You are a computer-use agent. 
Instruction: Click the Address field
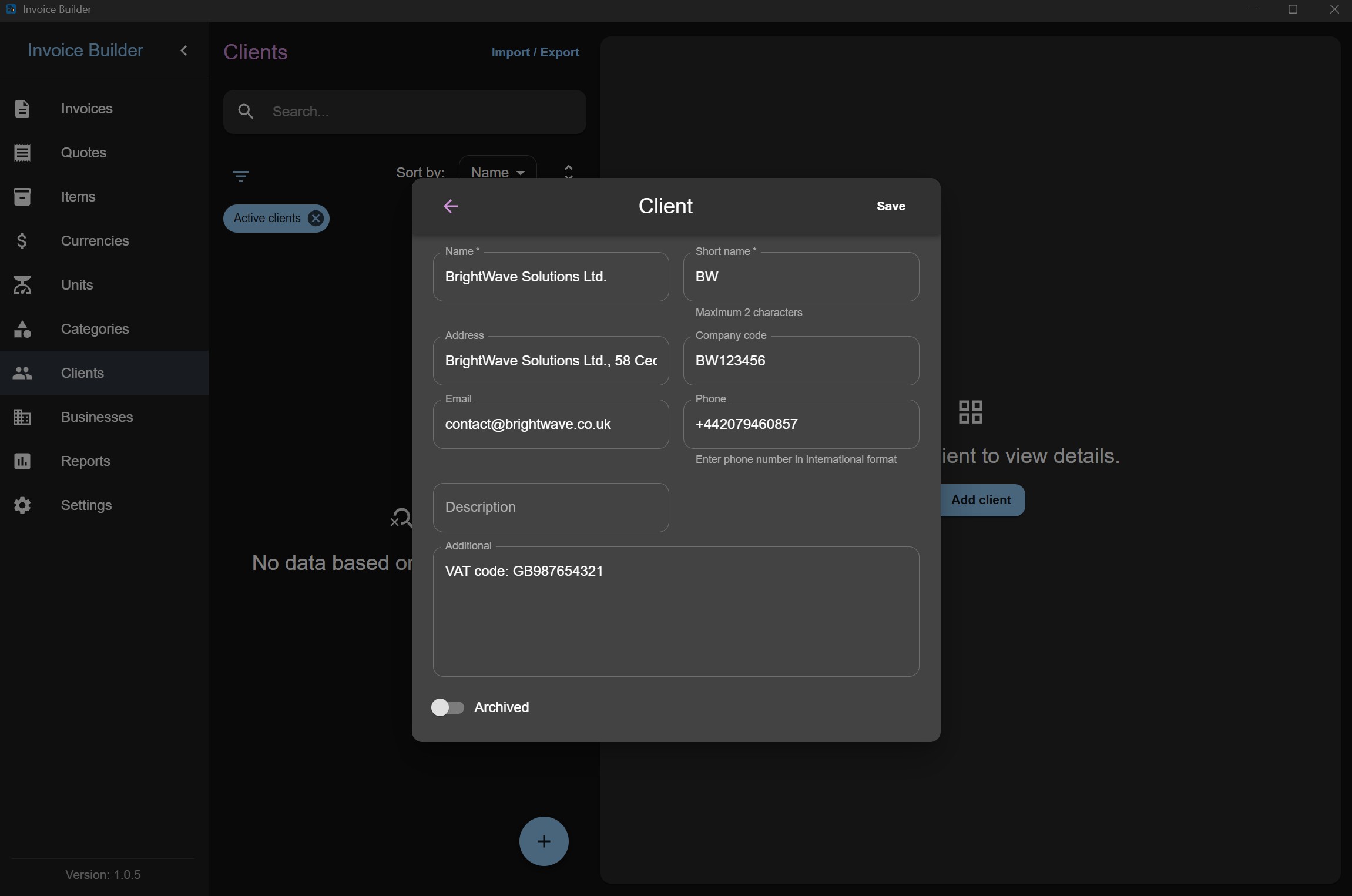(x=551, y=361)
